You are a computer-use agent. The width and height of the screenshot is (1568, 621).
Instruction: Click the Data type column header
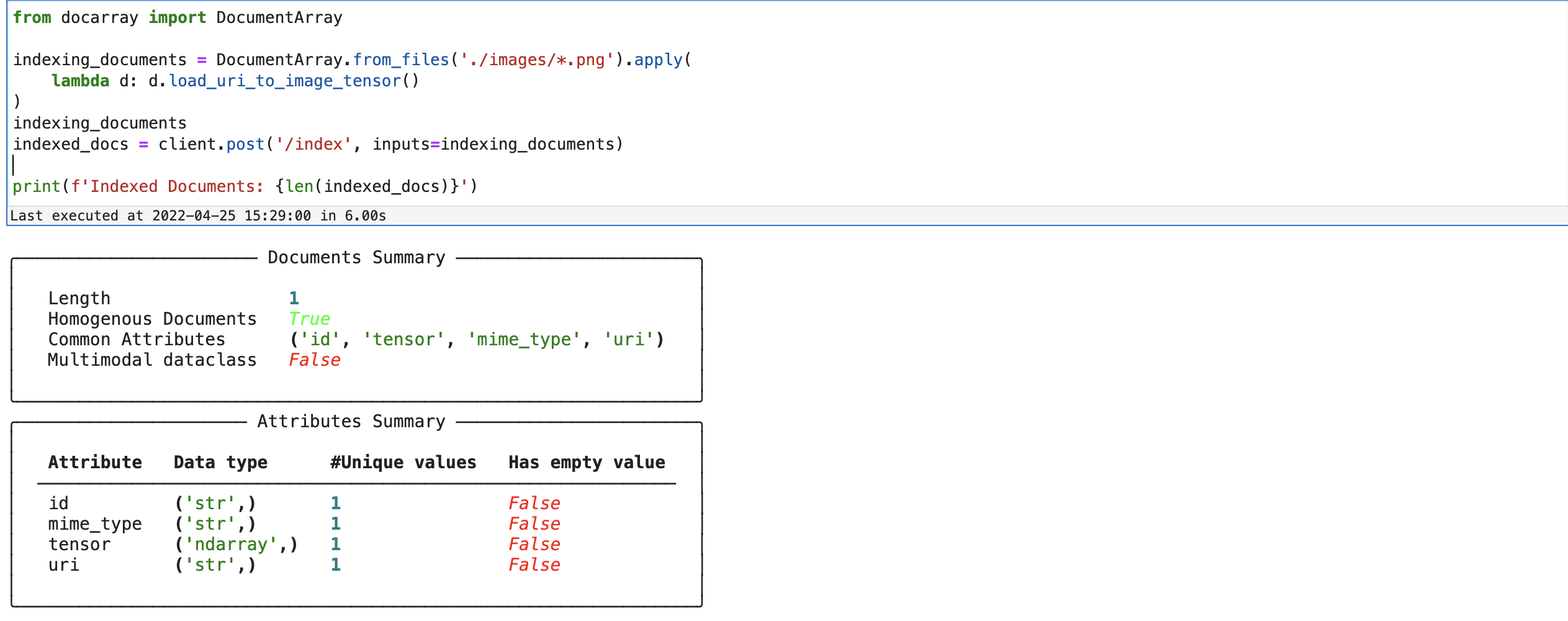220,462
